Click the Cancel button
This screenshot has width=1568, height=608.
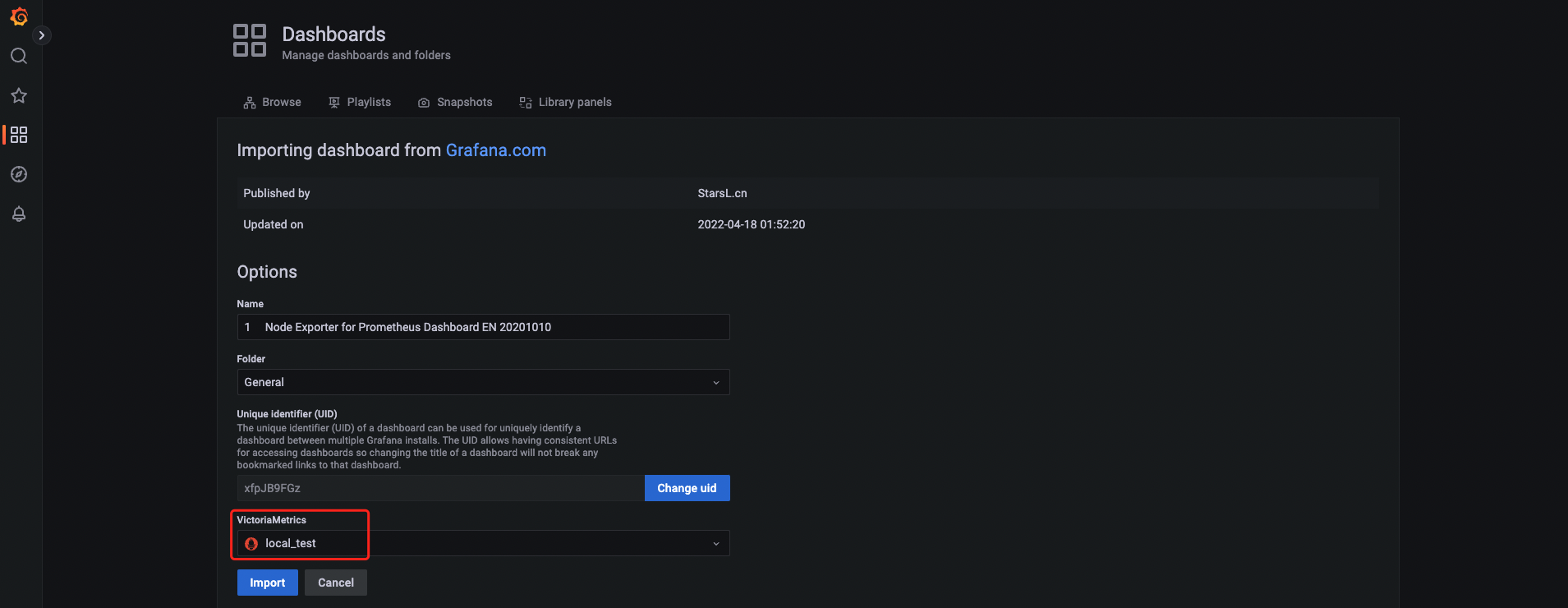coord(336,583)
